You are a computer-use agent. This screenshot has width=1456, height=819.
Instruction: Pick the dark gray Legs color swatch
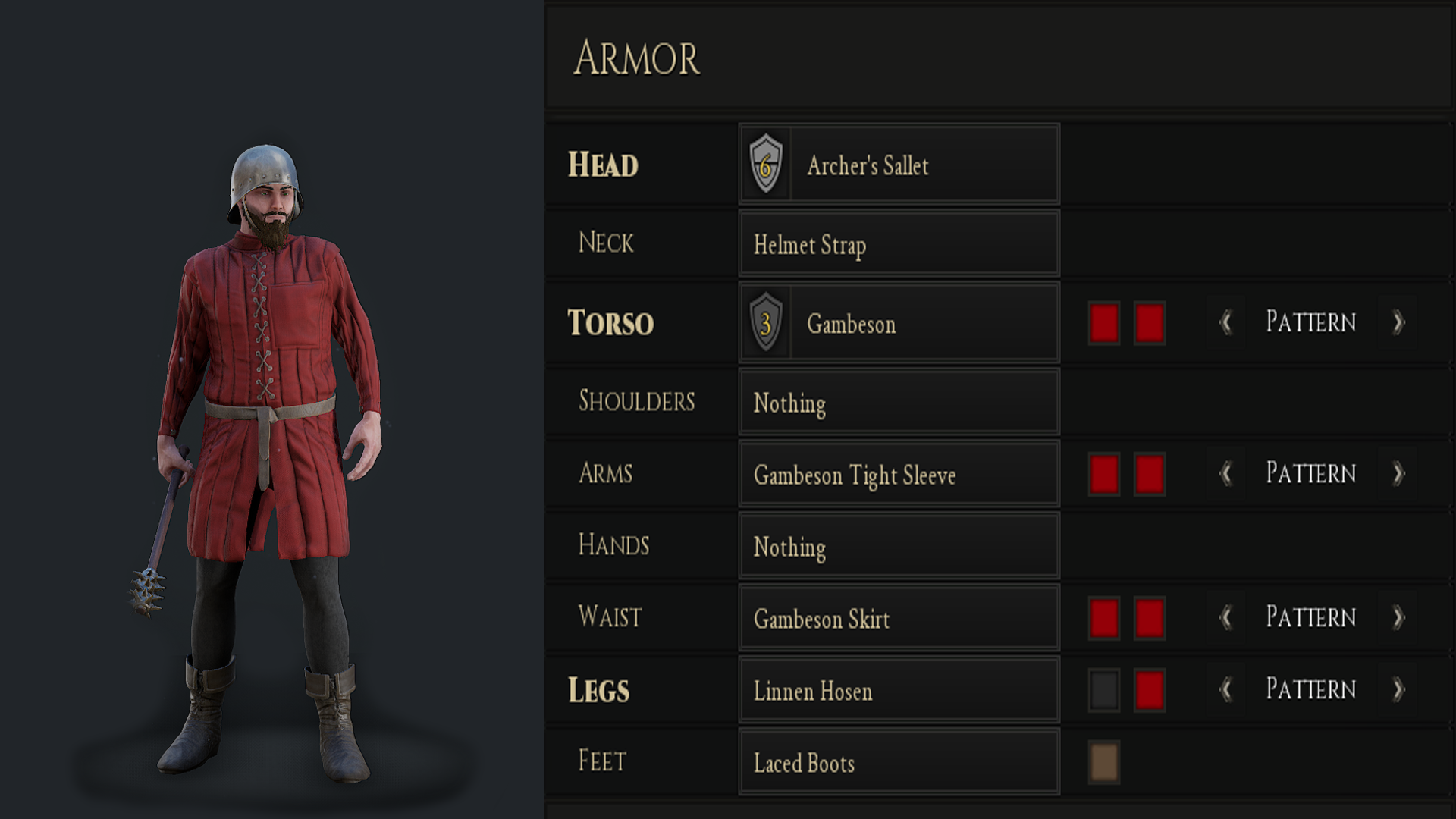1104,690
